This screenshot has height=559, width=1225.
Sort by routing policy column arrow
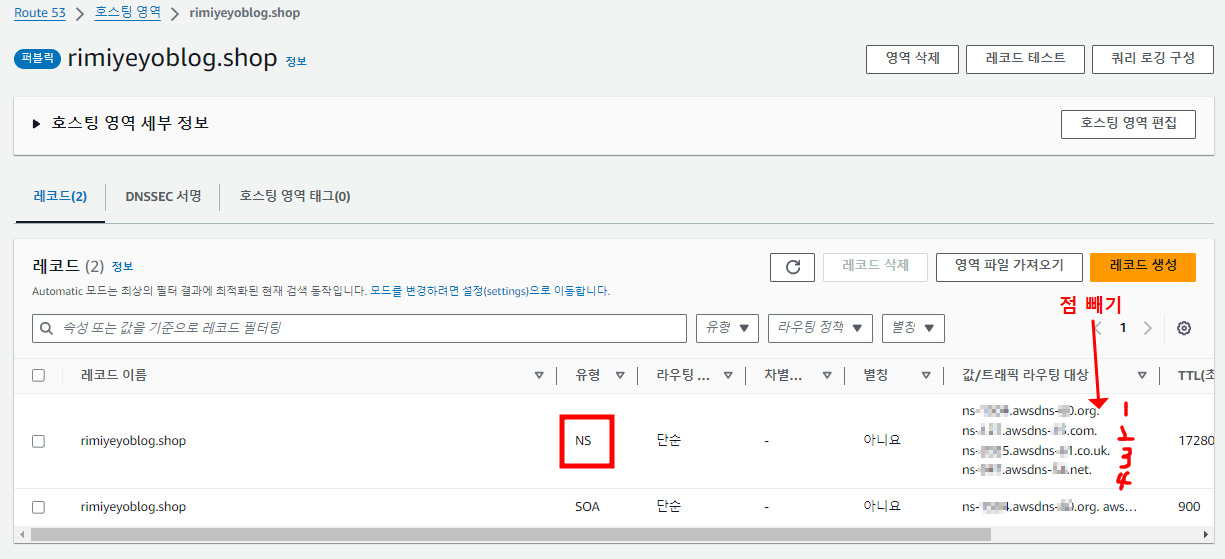pos(728,376)
